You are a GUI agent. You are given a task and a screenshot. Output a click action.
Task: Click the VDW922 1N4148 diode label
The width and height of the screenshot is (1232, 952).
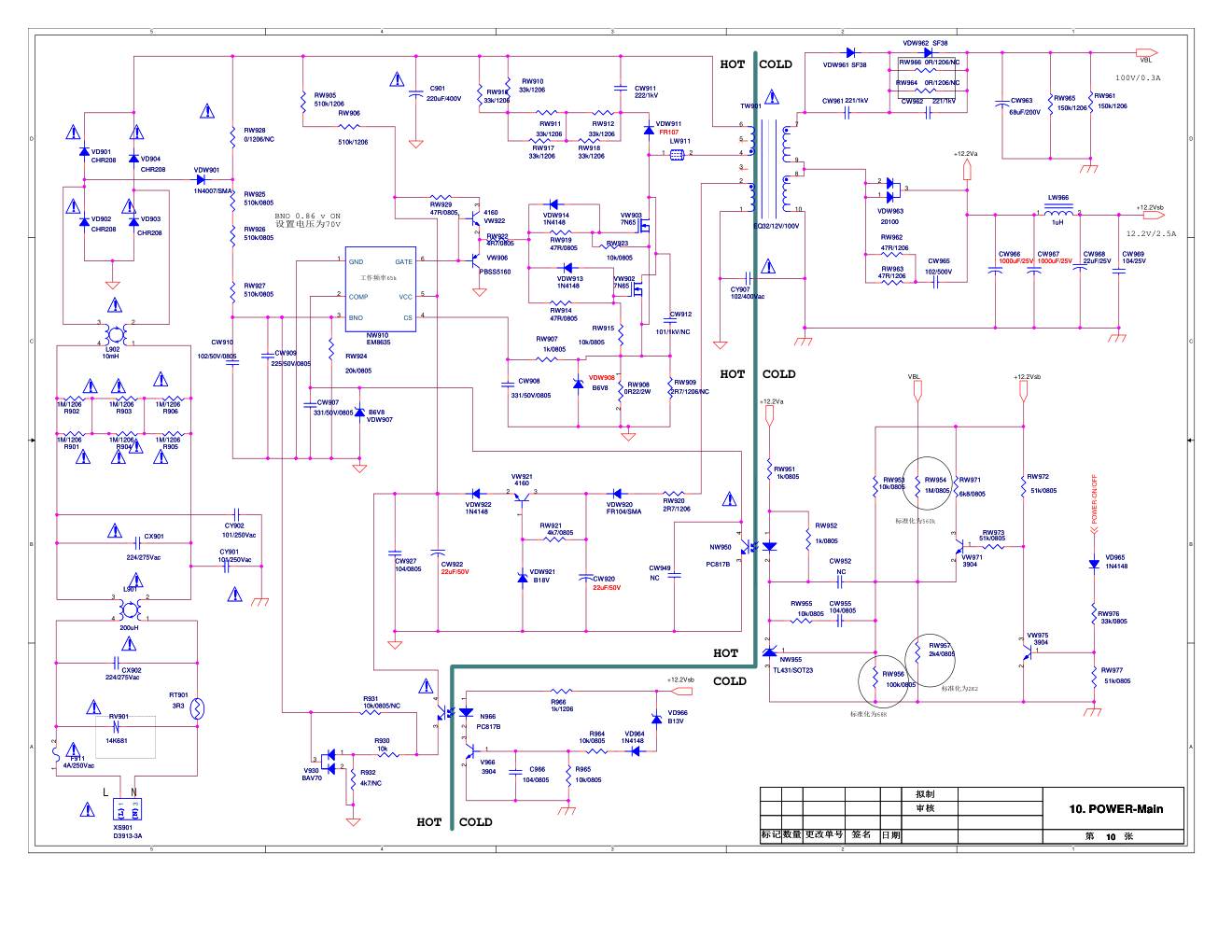tap(478, 508)
